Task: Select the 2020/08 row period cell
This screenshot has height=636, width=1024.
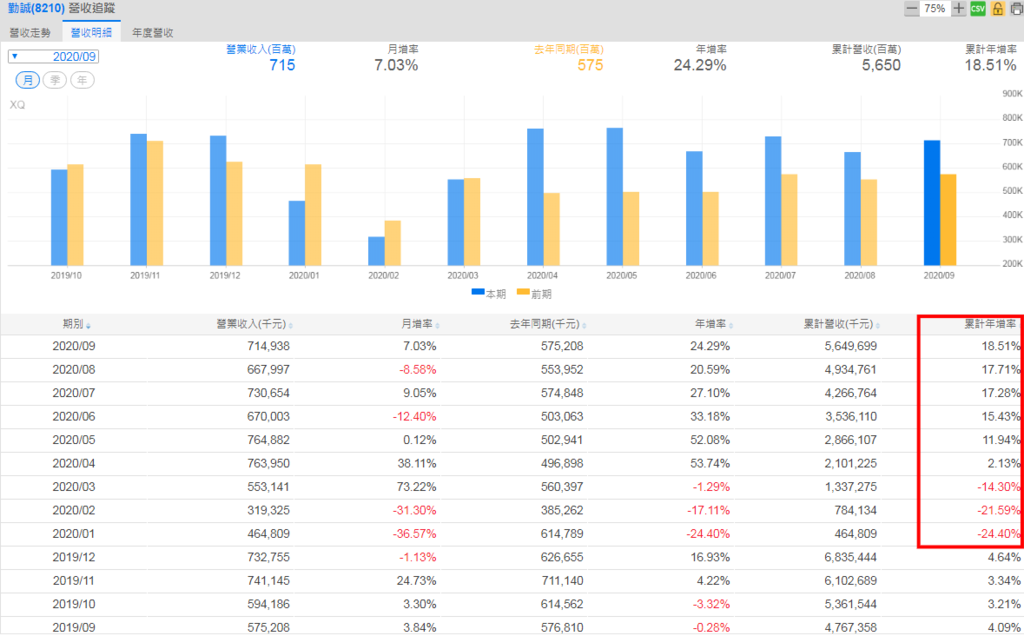Action: tap(74, 370)
